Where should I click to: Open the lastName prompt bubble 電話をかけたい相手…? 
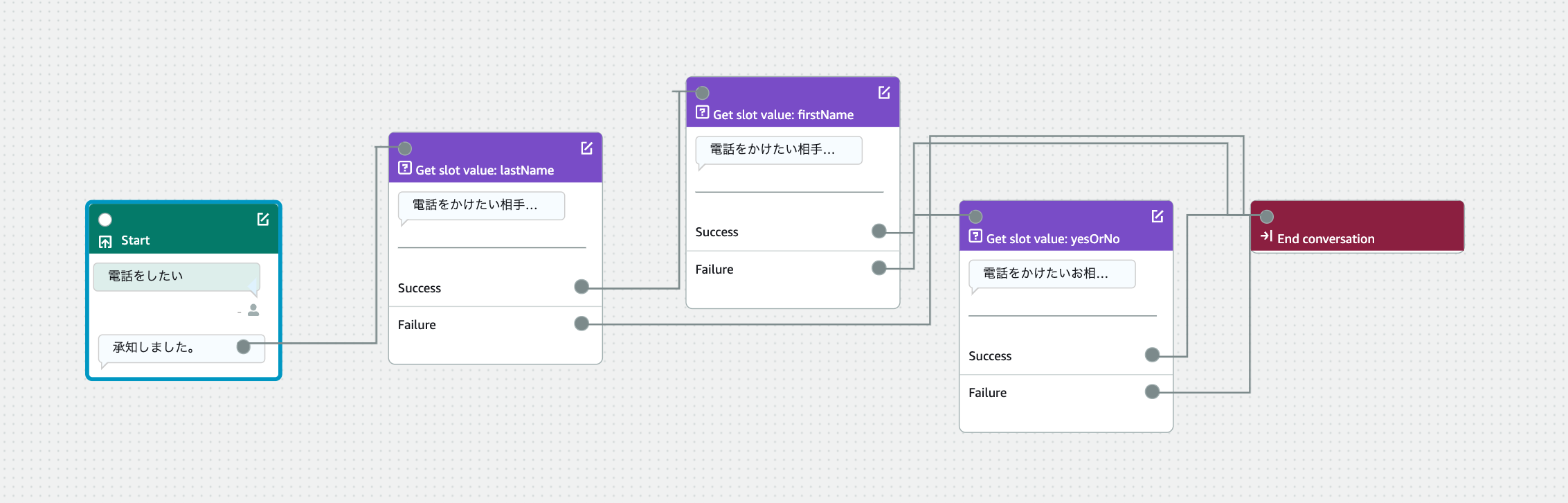coord(481,206)
